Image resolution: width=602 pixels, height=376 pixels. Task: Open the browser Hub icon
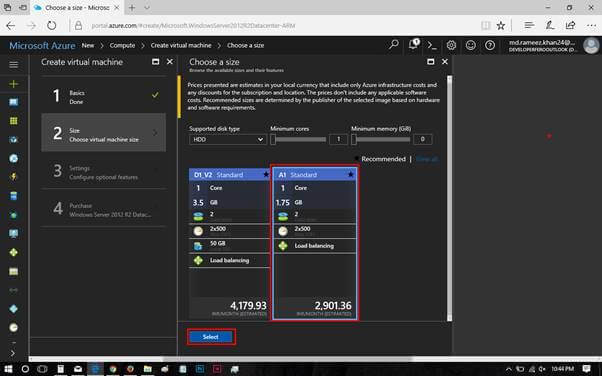529,25
